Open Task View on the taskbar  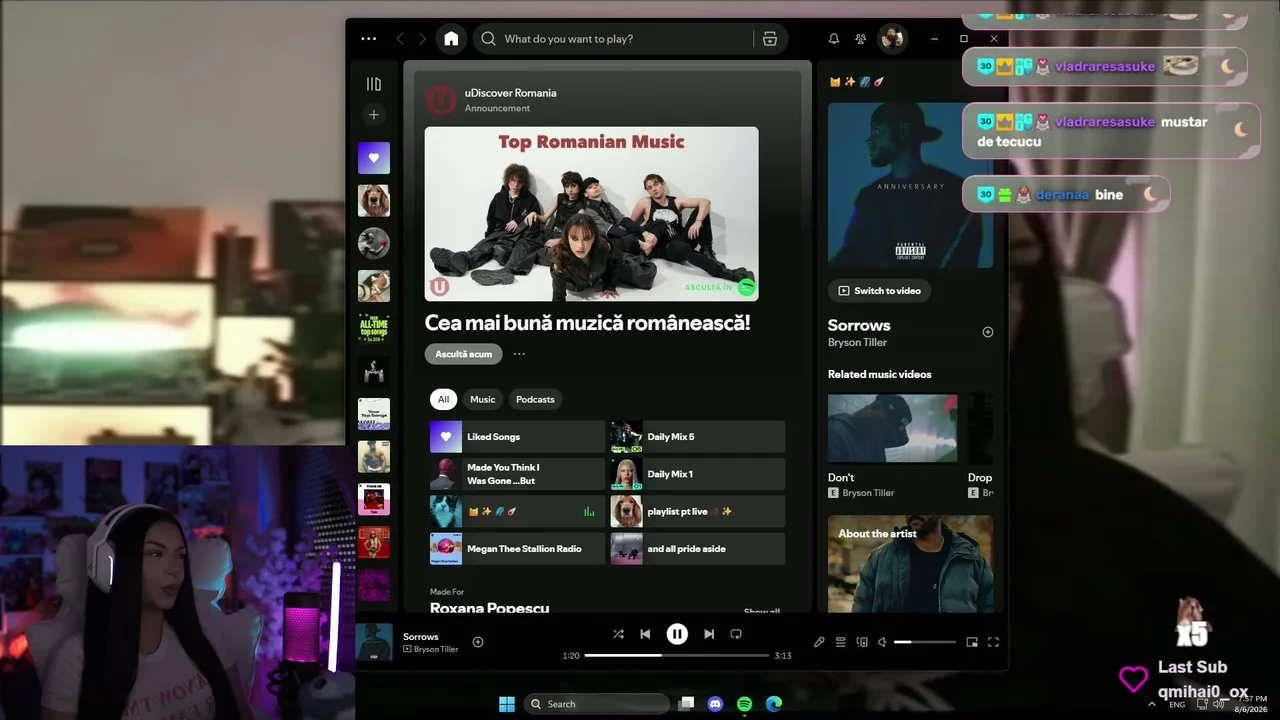point(686,704)
